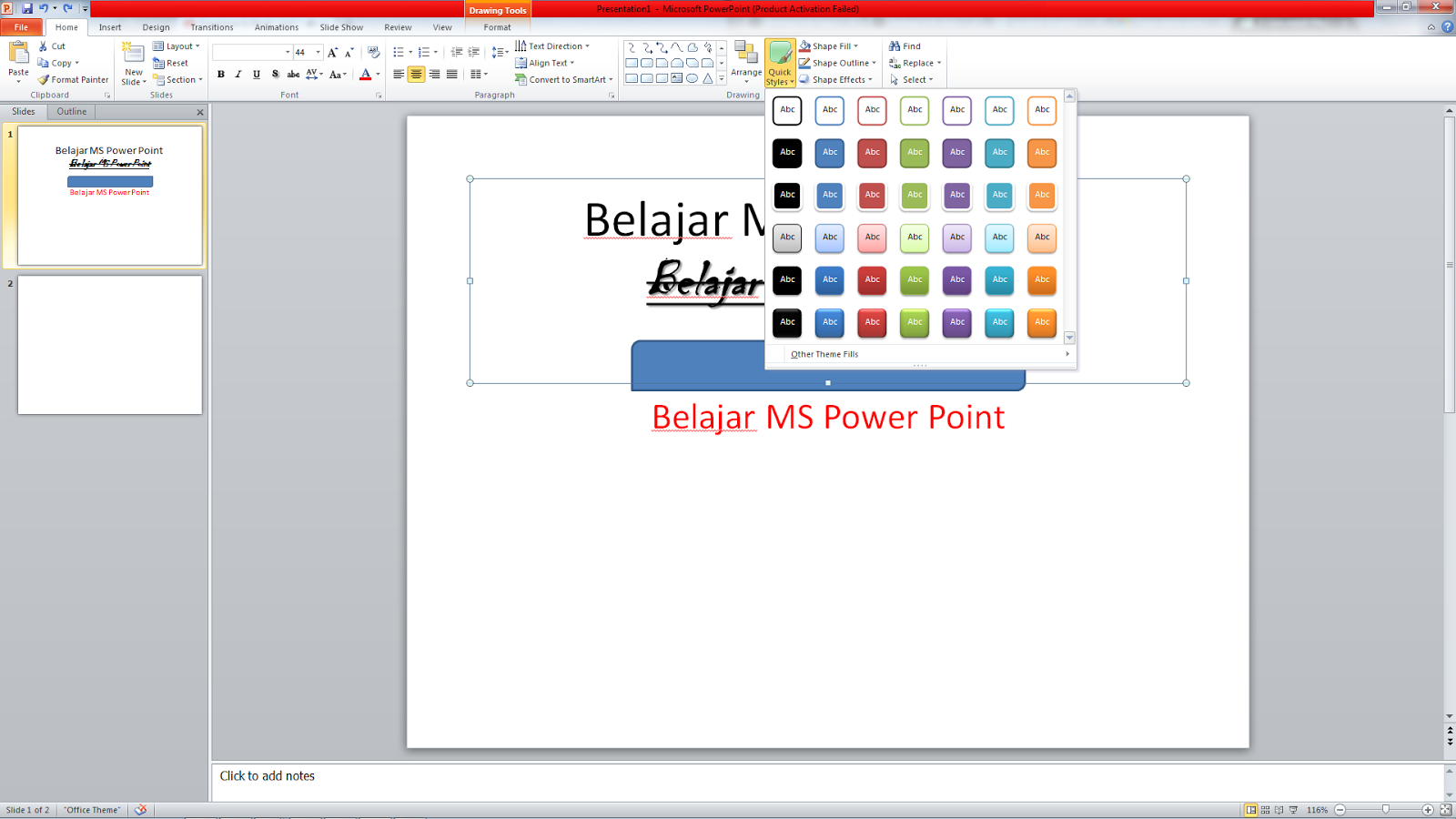Zoom out with minus button
1456x819 pixels.
(x=1340, y=810)
